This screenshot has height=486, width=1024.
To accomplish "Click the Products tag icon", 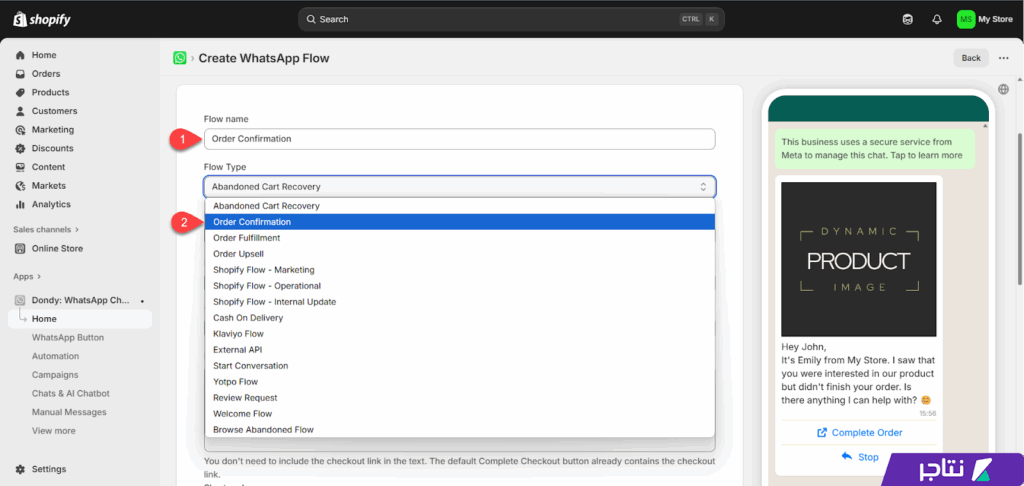I will pyautogui.click(x=20, y=93).
